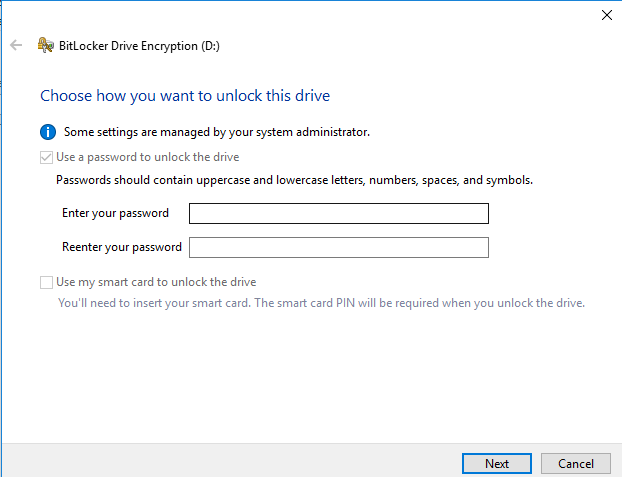Click the 'Use a password to unlock the drive' label
622x477 pixels.
[x=147, y=157]
